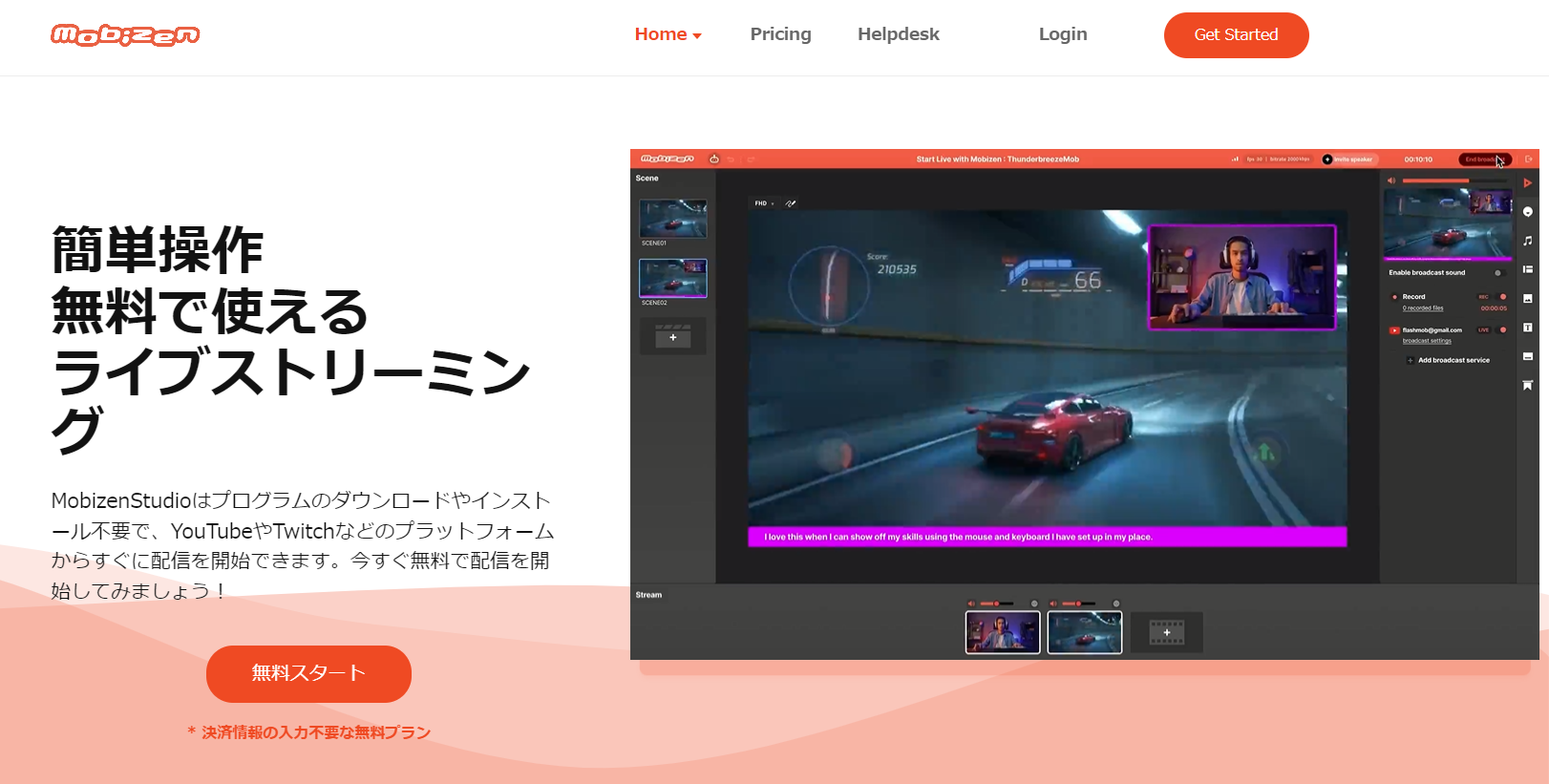Click the YouTube icon beside flashmob@gmail.com

(x=1394, y=330)
